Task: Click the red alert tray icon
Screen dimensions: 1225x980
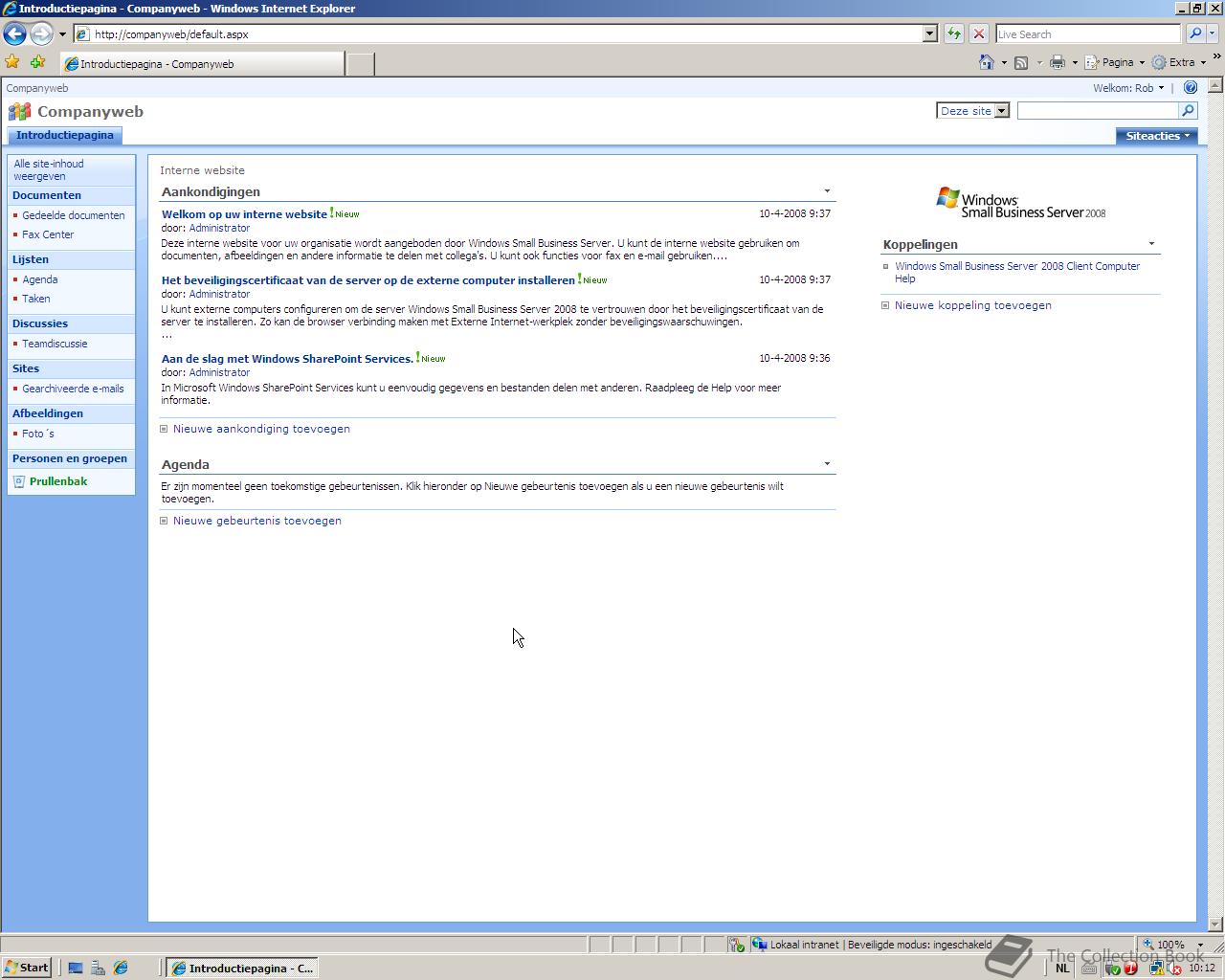Action: [x=1131, y=969]
